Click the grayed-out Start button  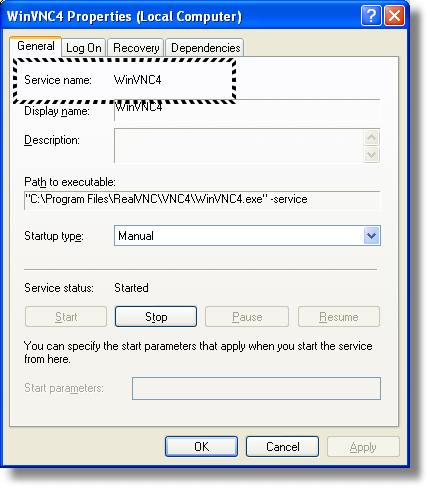coord(66,317)
